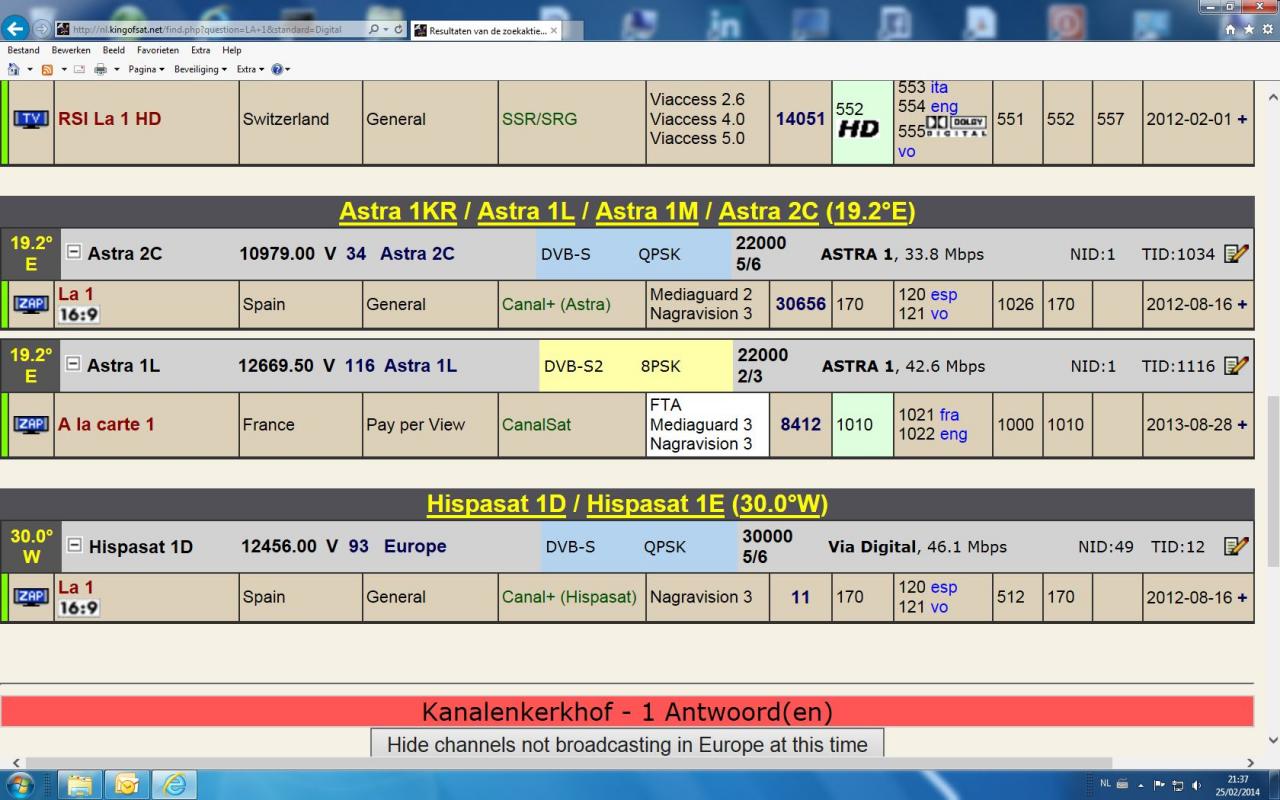Open the Bewerken menu
Viewport: 1280px width, 800px height.
[71, 50]
